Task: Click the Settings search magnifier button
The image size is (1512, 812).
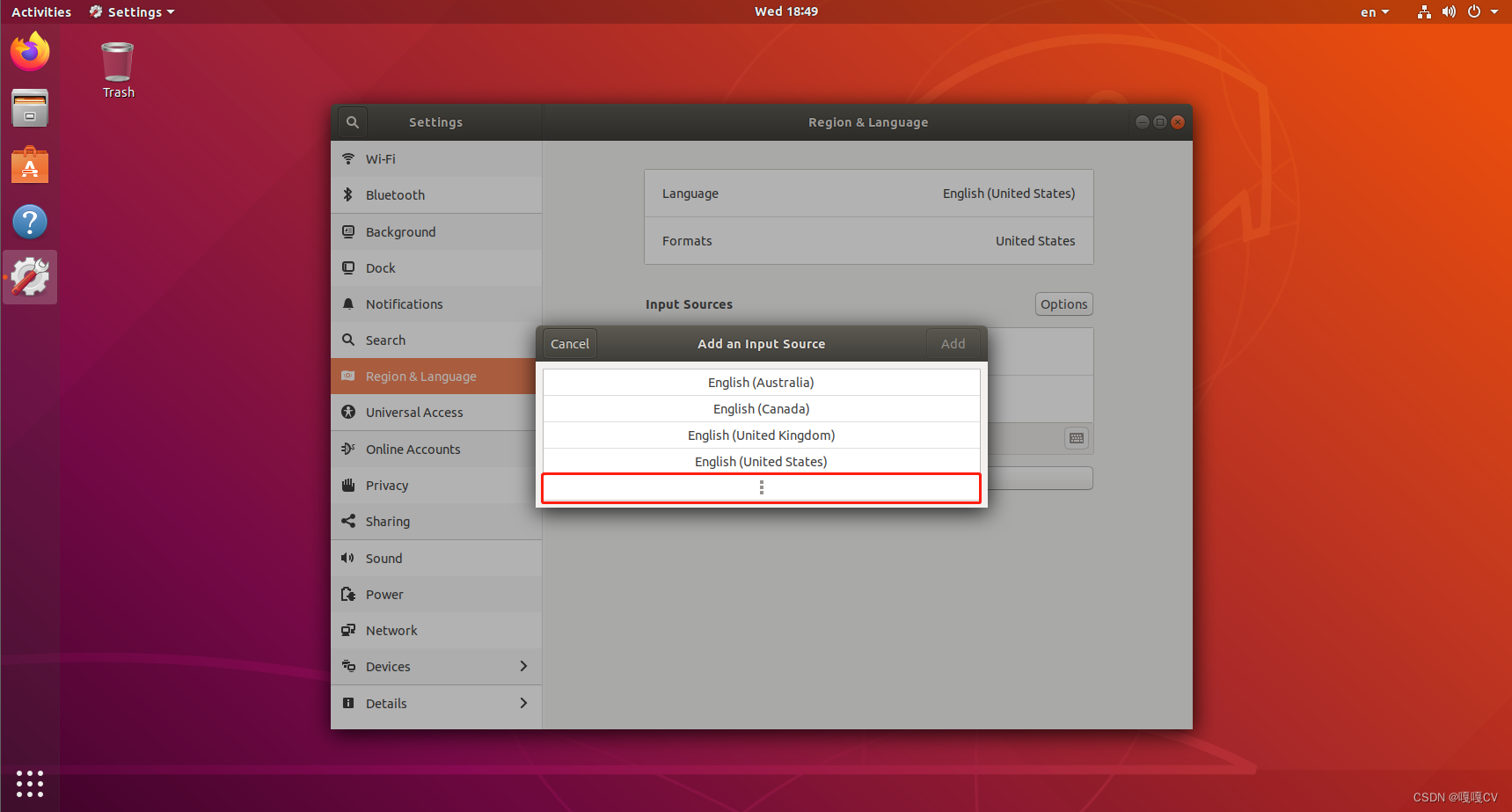Action: pyautogui.click(x=353, y=122)
